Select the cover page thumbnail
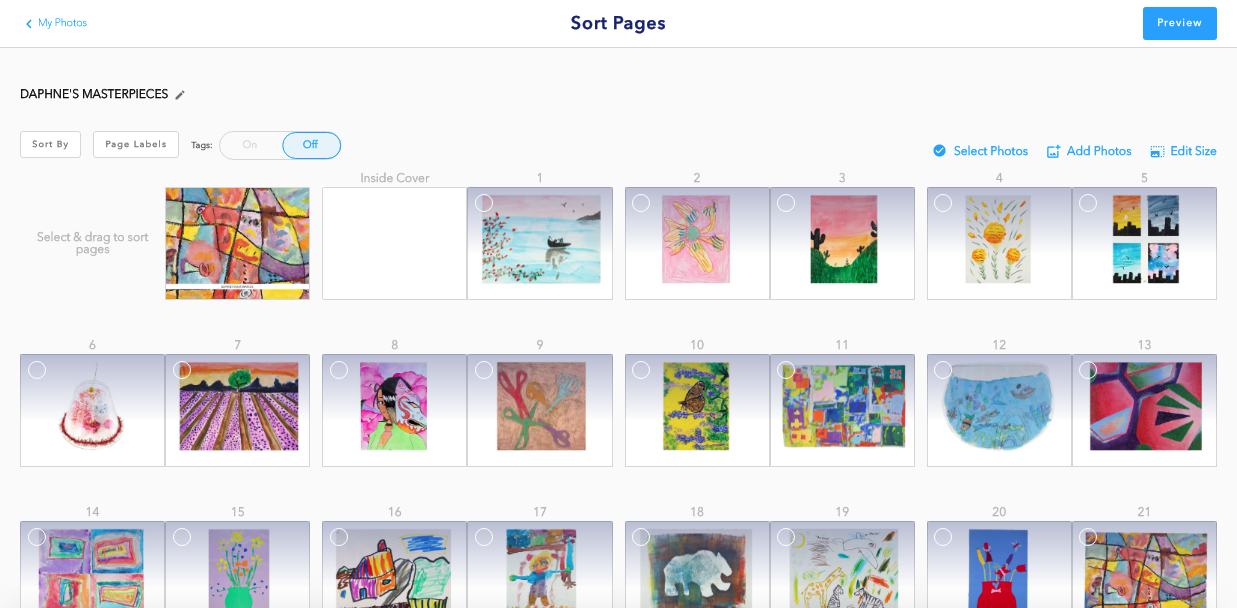The width and height of the screenshot is (1237, 608). (237, 243)
